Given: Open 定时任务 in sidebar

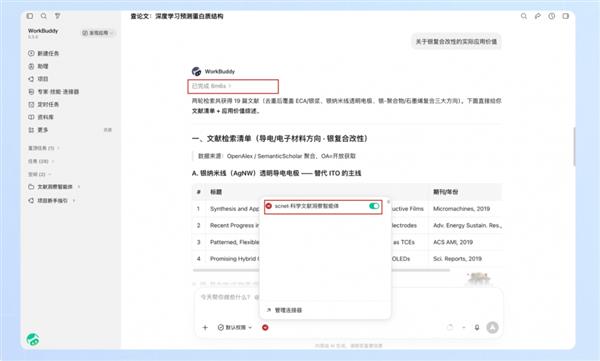Looking at the screenshot, I should point(43,104).
